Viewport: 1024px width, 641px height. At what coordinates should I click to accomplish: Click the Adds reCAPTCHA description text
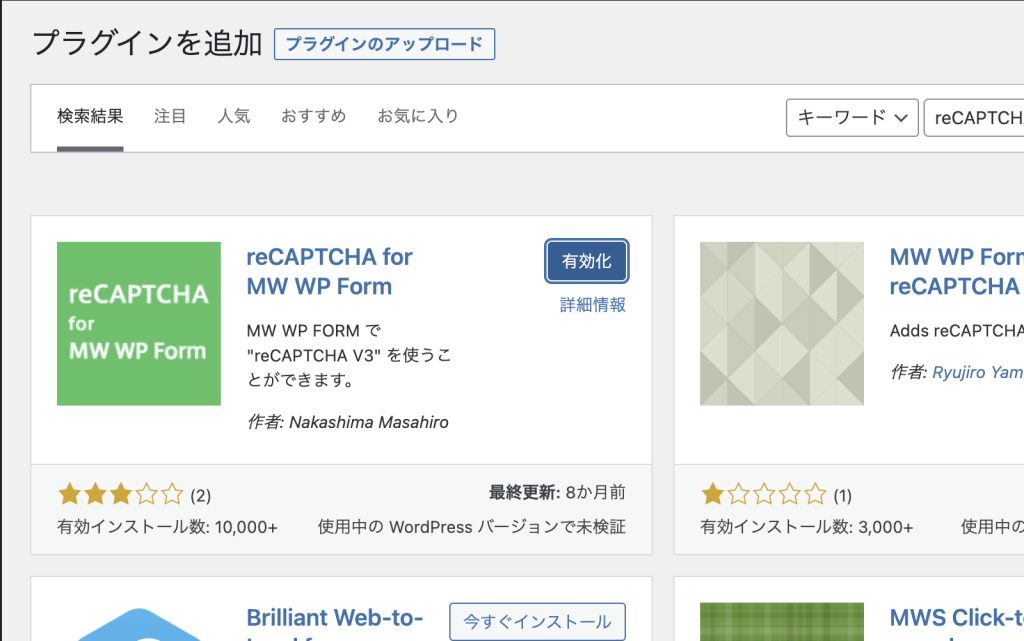click(957, 331)
